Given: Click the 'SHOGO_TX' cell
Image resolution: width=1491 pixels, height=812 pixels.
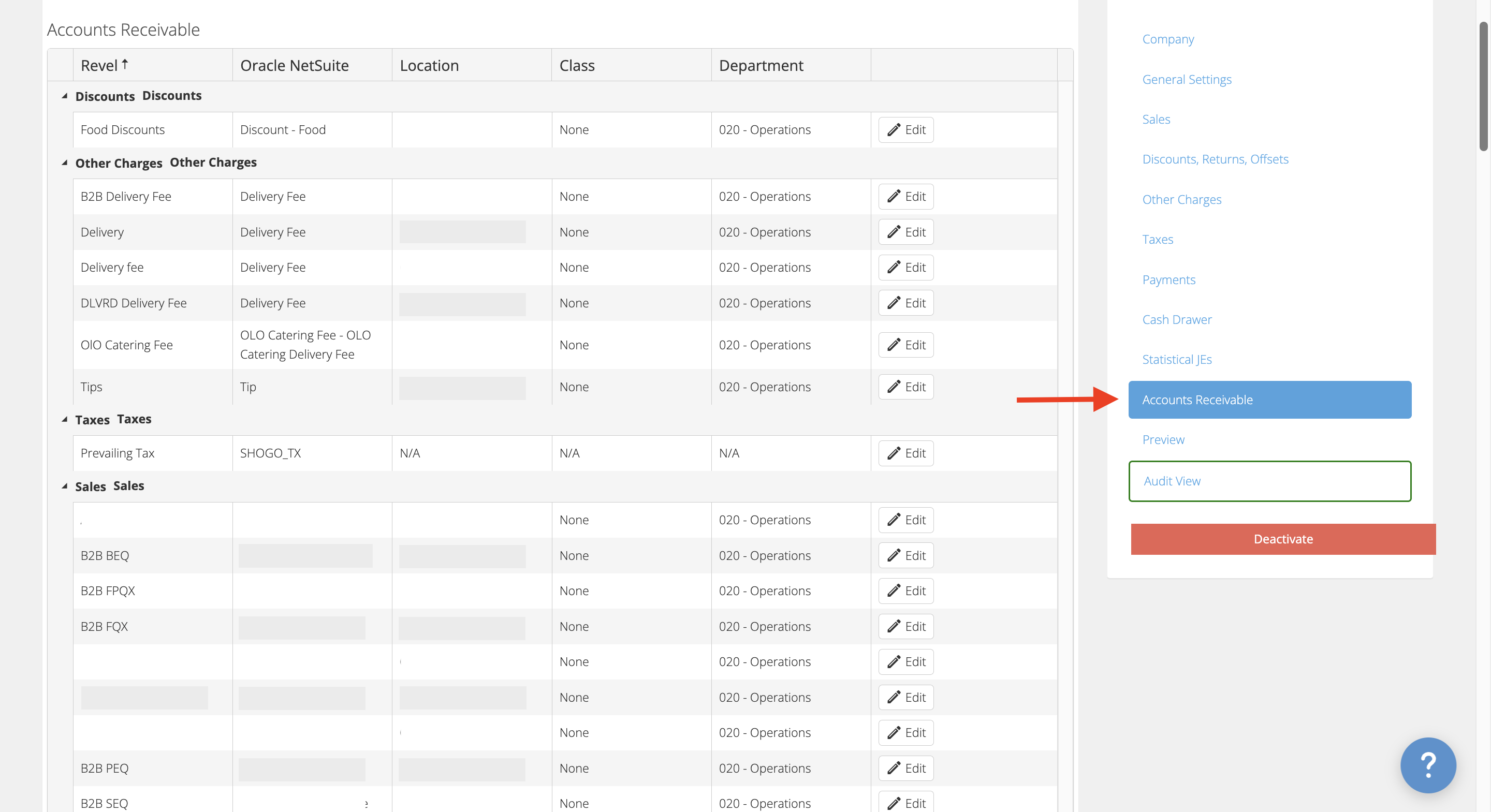Looking at the screenshot, I should pos(313,453).
